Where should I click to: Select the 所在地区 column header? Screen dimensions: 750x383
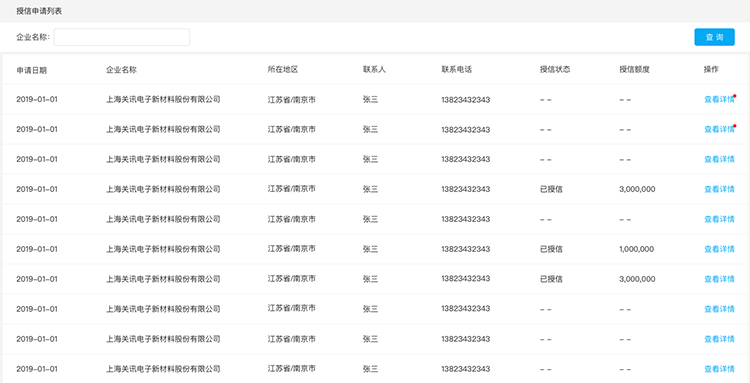(283, 70)
